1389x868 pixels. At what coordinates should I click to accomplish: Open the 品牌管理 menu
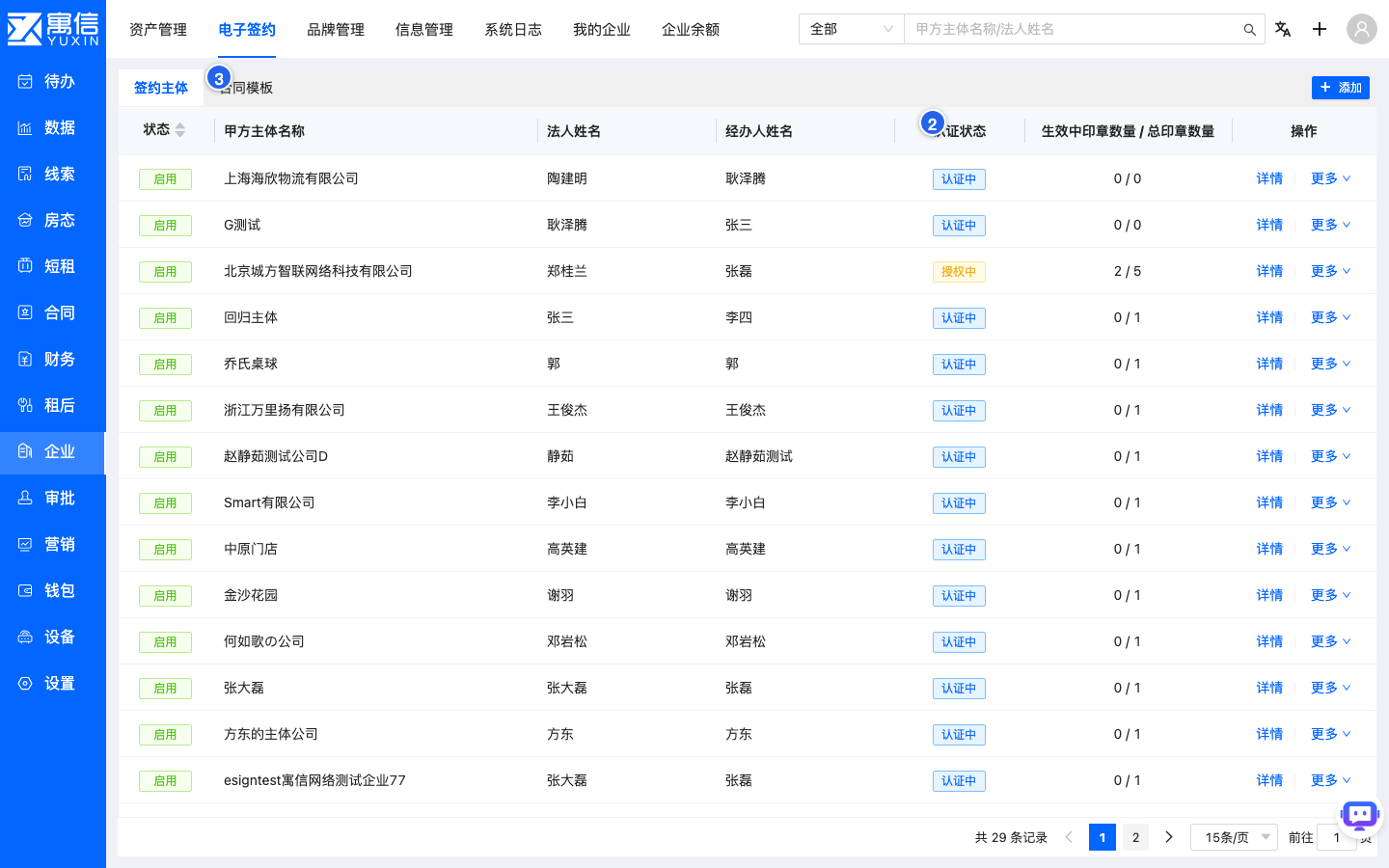pyautogui.click(x=336, y=30)
